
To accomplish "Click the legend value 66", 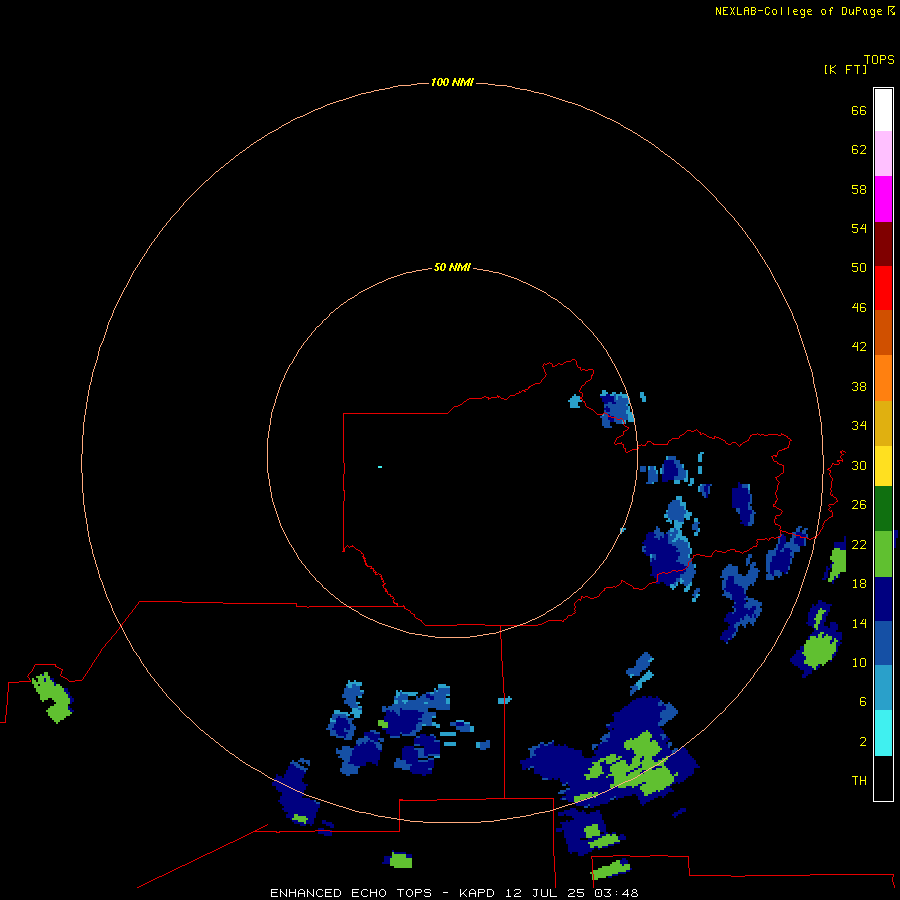I will click(859, 110).
